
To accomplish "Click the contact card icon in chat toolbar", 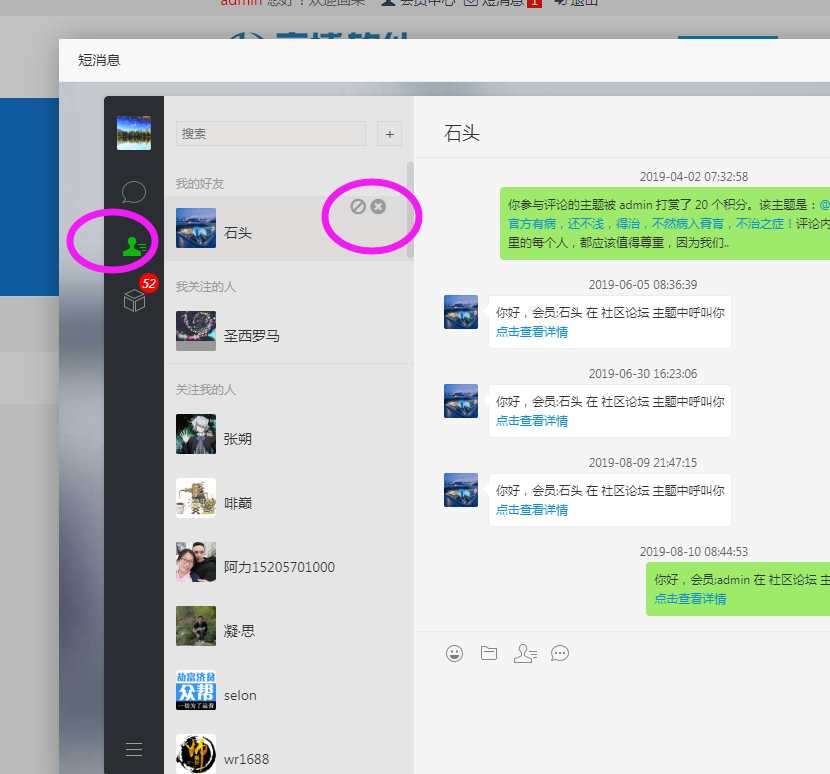I will coord(525,653).
